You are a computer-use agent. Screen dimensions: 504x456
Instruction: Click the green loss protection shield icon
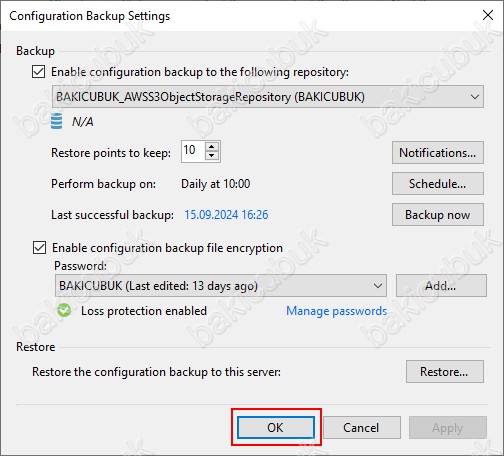tap(64, 311)
